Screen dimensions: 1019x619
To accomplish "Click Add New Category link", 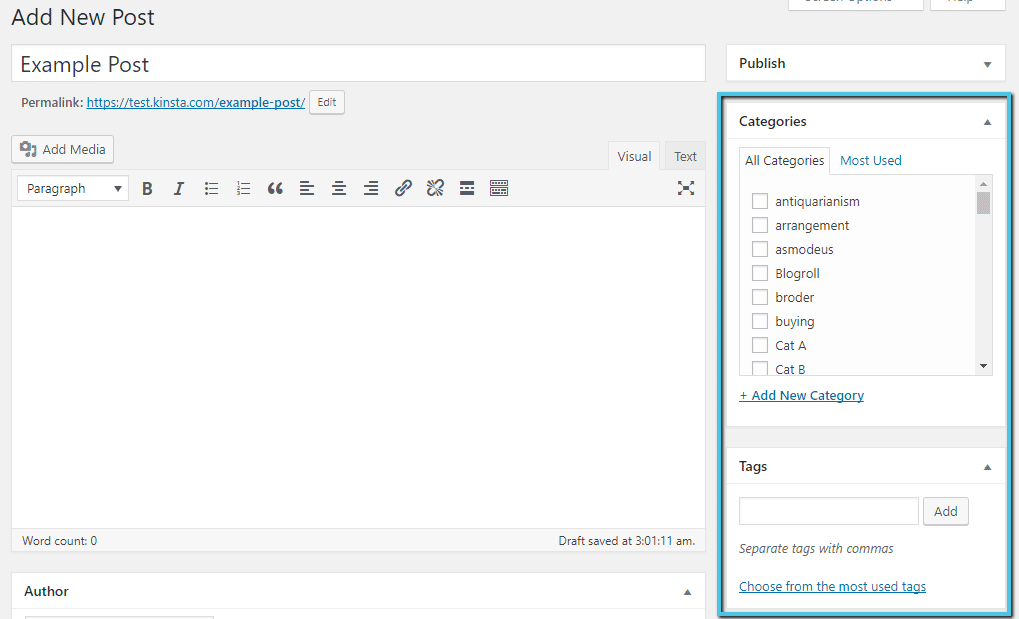I will 801,395.
